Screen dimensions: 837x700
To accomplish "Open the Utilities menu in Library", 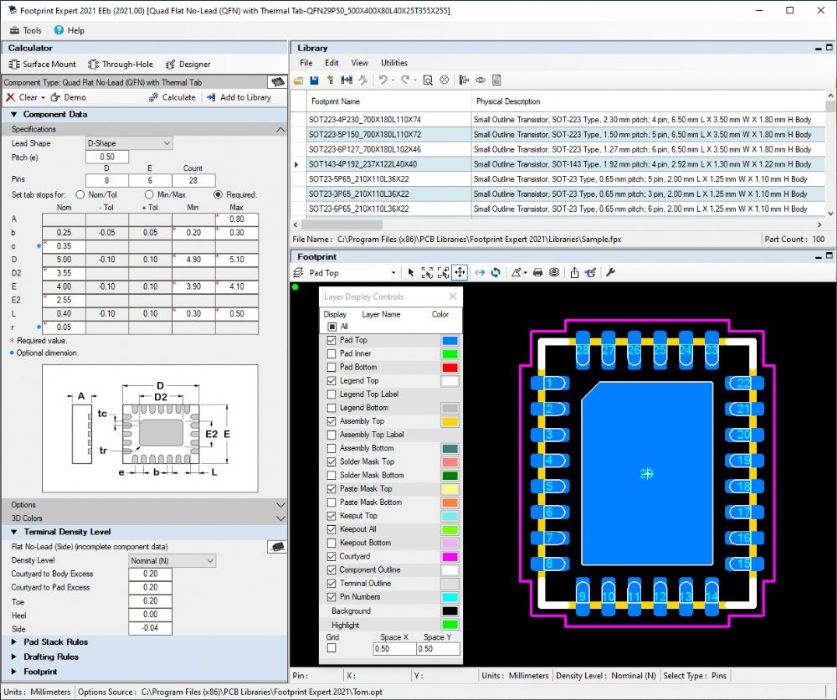I will pos(393,63).
